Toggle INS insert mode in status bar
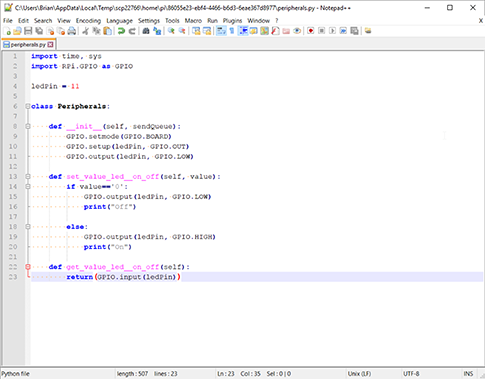This screenshot has height=379, width=485. pyautogui.click(x=468, y=374)
